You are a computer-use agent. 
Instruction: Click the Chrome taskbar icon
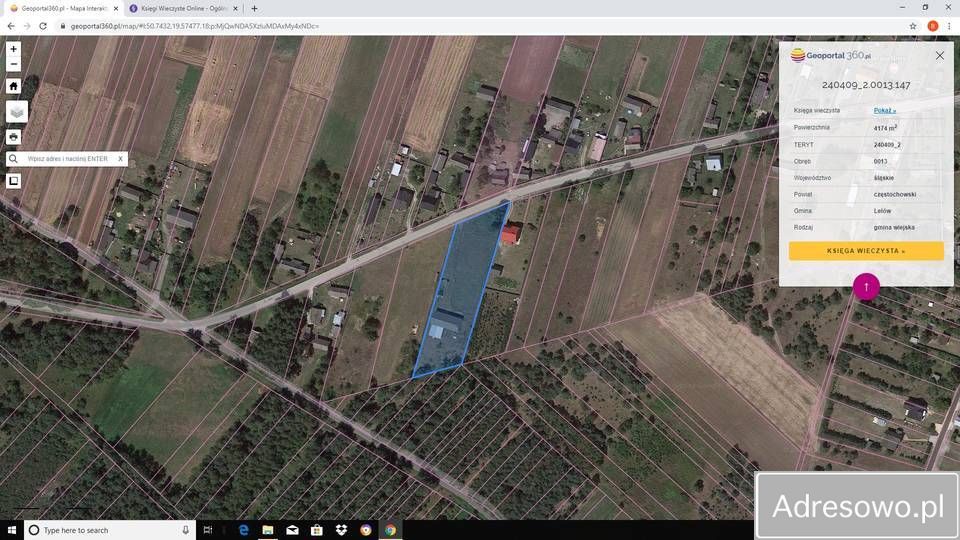click(x=390, y=530)
